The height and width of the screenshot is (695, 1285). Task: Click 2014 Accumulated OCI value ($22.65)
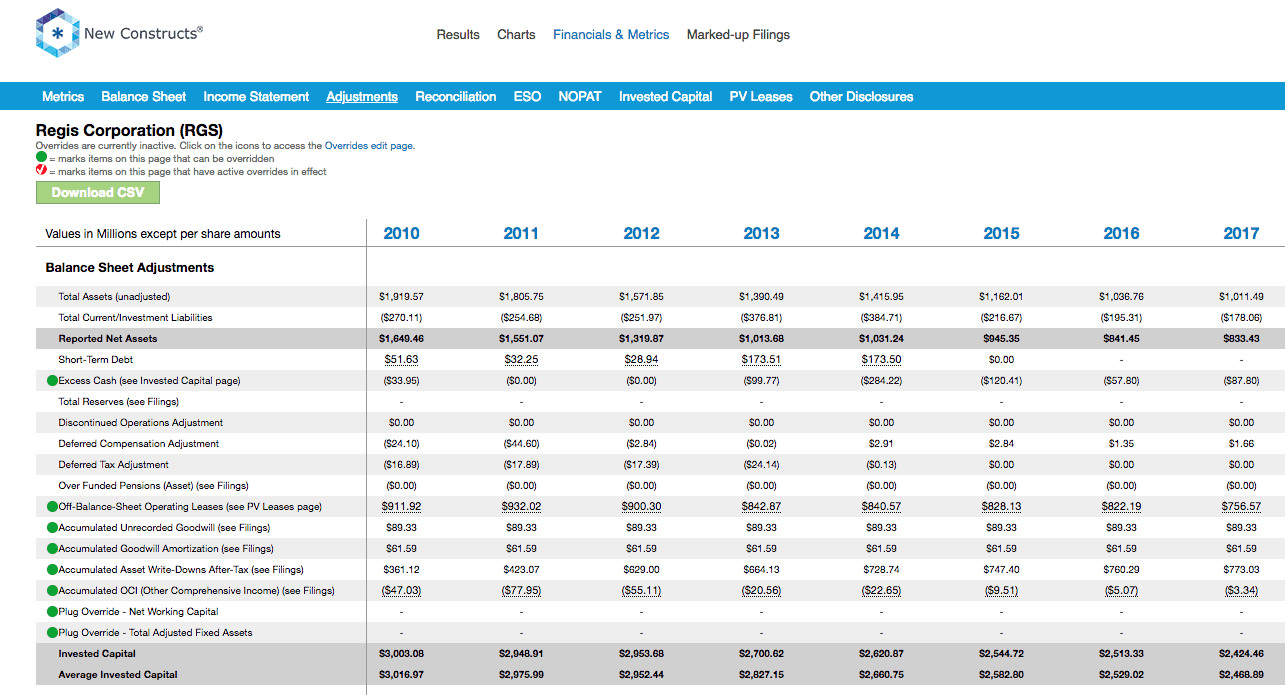pos(881,591)
